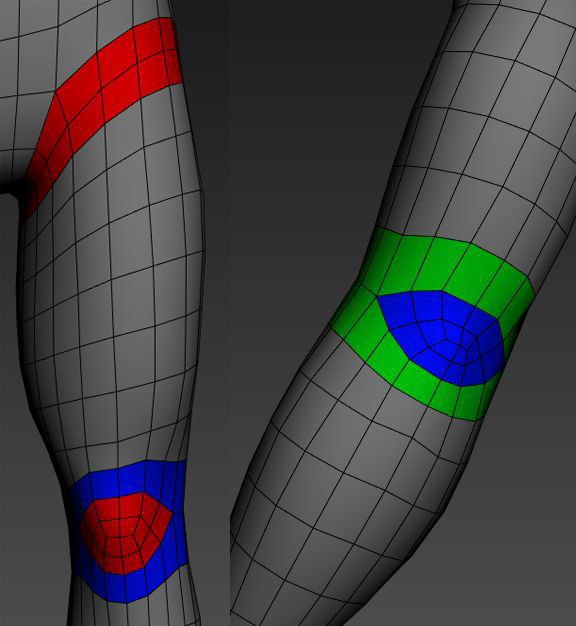
Task: Pick the blue elbow polygroup patch
Action: pos(441,337)
